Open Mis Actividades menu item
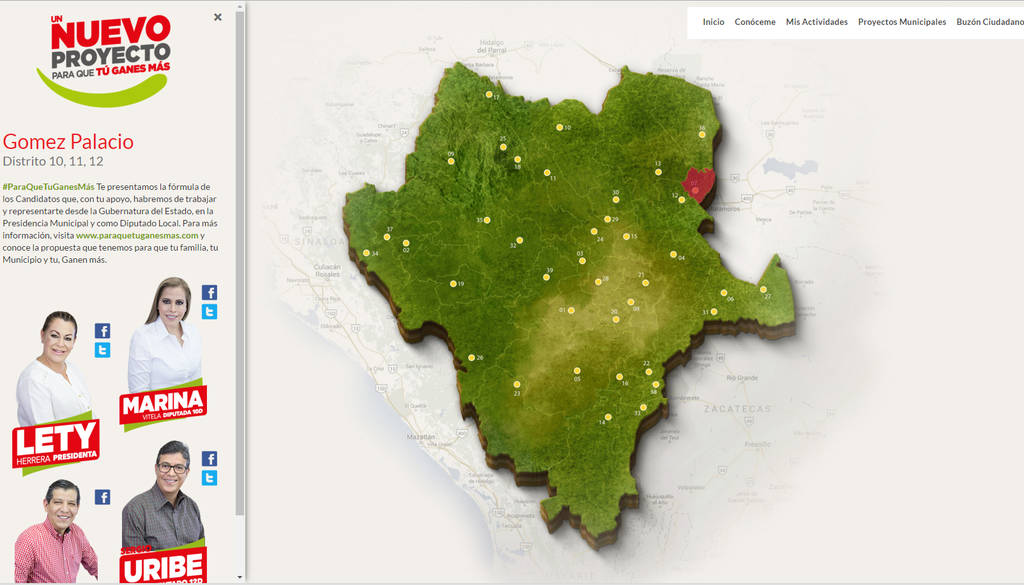Image resolution: width=1024 pixels, height=585 pixels. click(816, 22)
